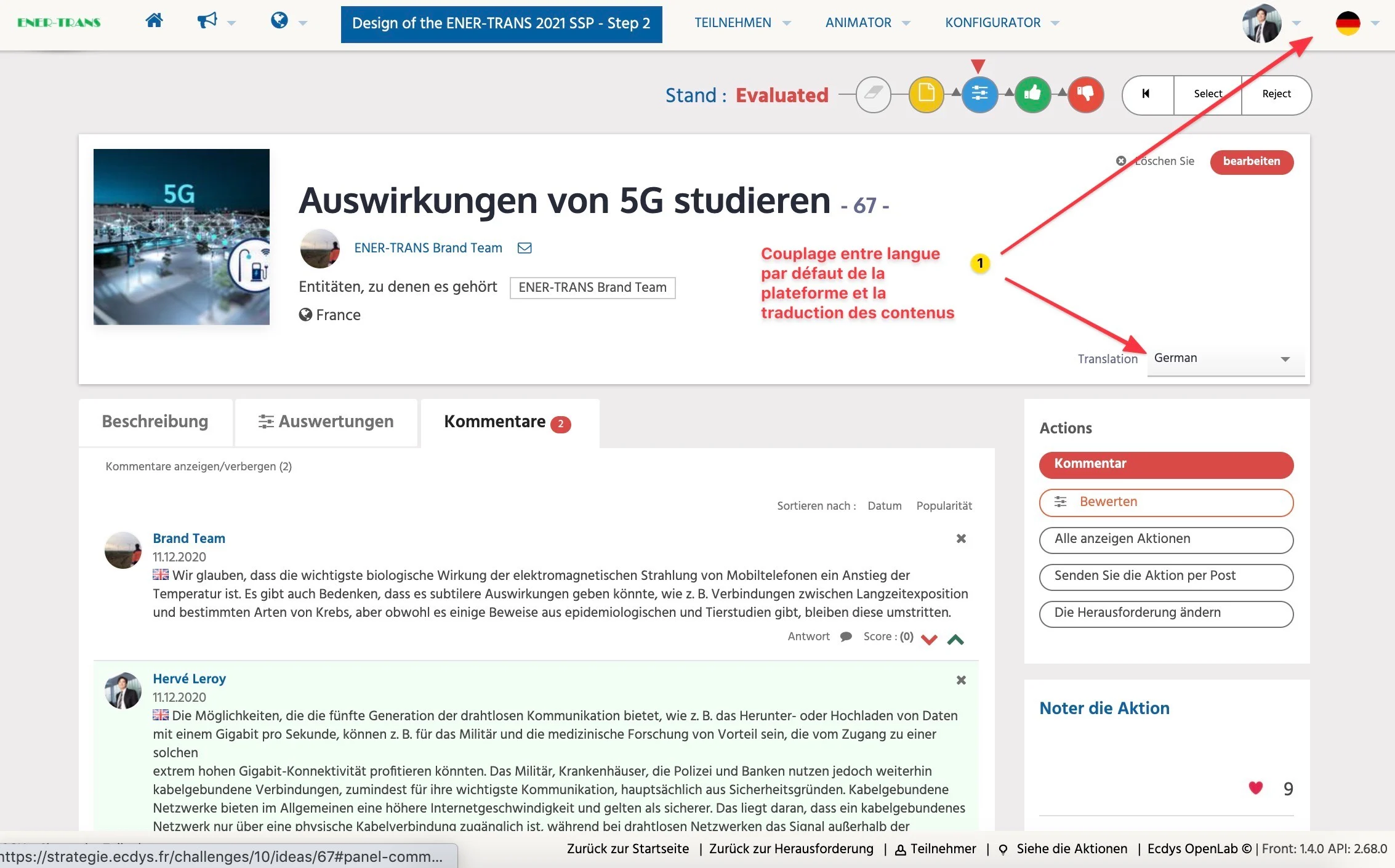Open the megaphone announcements icon
Screen dimensions: 1395x868
207,21
